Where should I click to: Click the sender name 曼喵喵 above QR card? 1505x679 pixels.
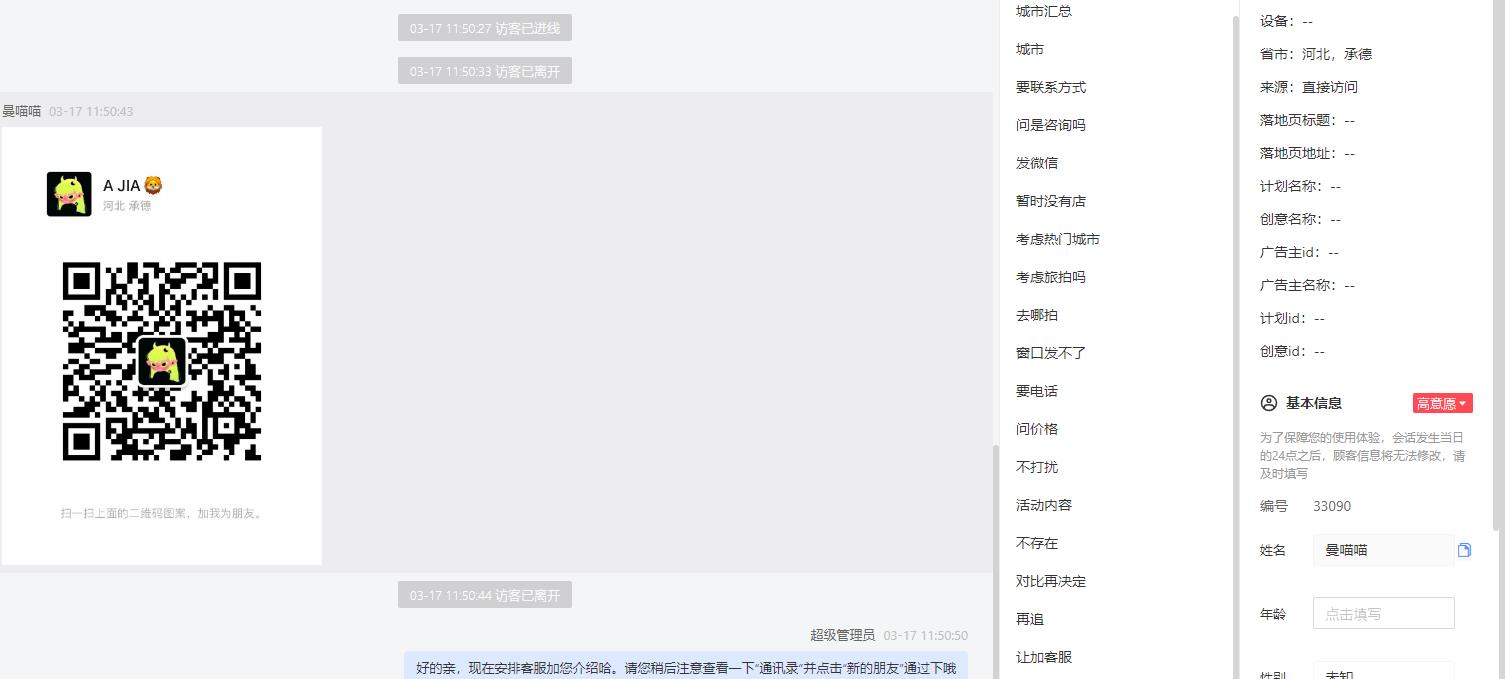click(x=22, y=111)
